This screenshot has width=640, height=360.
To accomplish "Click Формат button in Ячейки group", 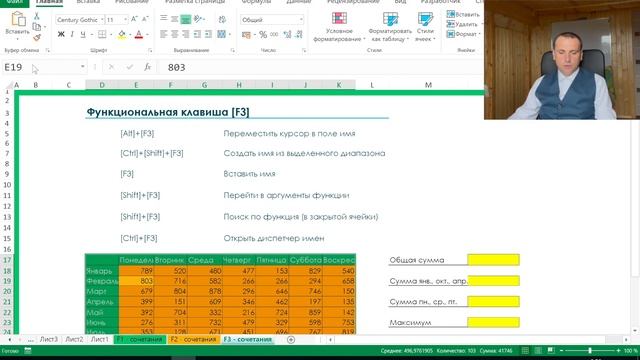I will click(x=462, y=34).
